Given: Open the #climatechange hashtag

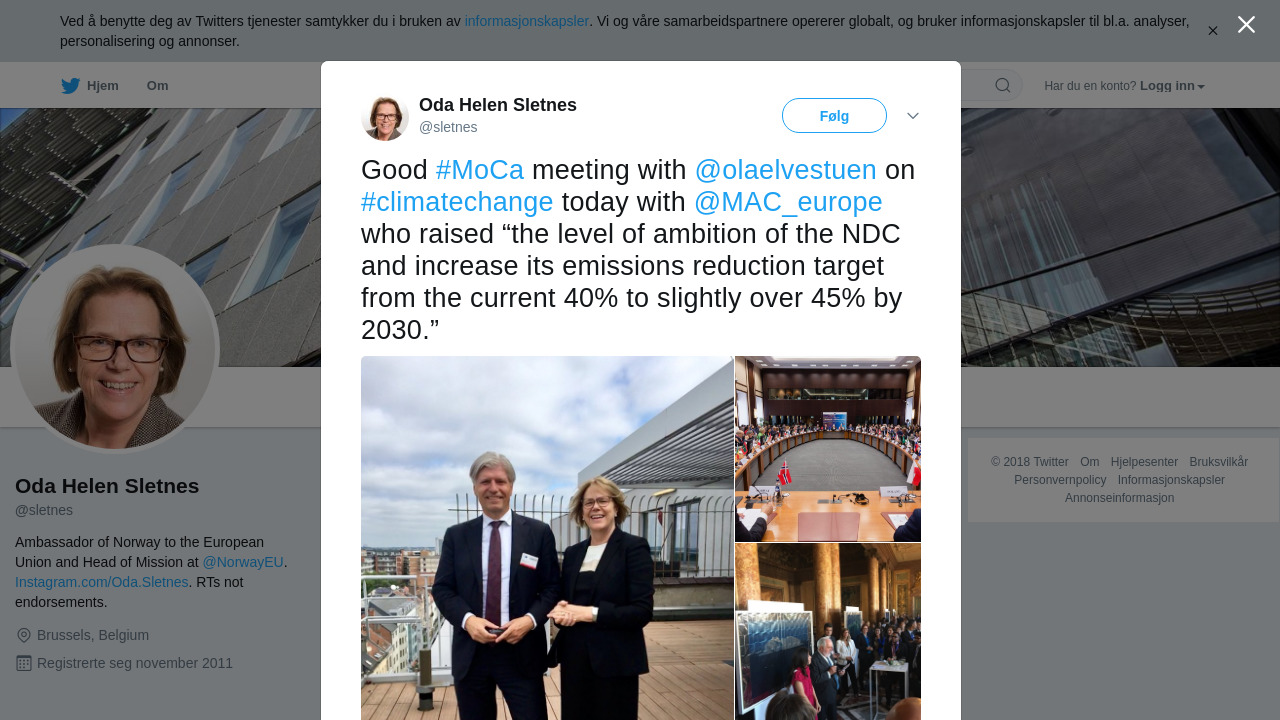Looking at the screenshot, I should [x=457, y=202].
